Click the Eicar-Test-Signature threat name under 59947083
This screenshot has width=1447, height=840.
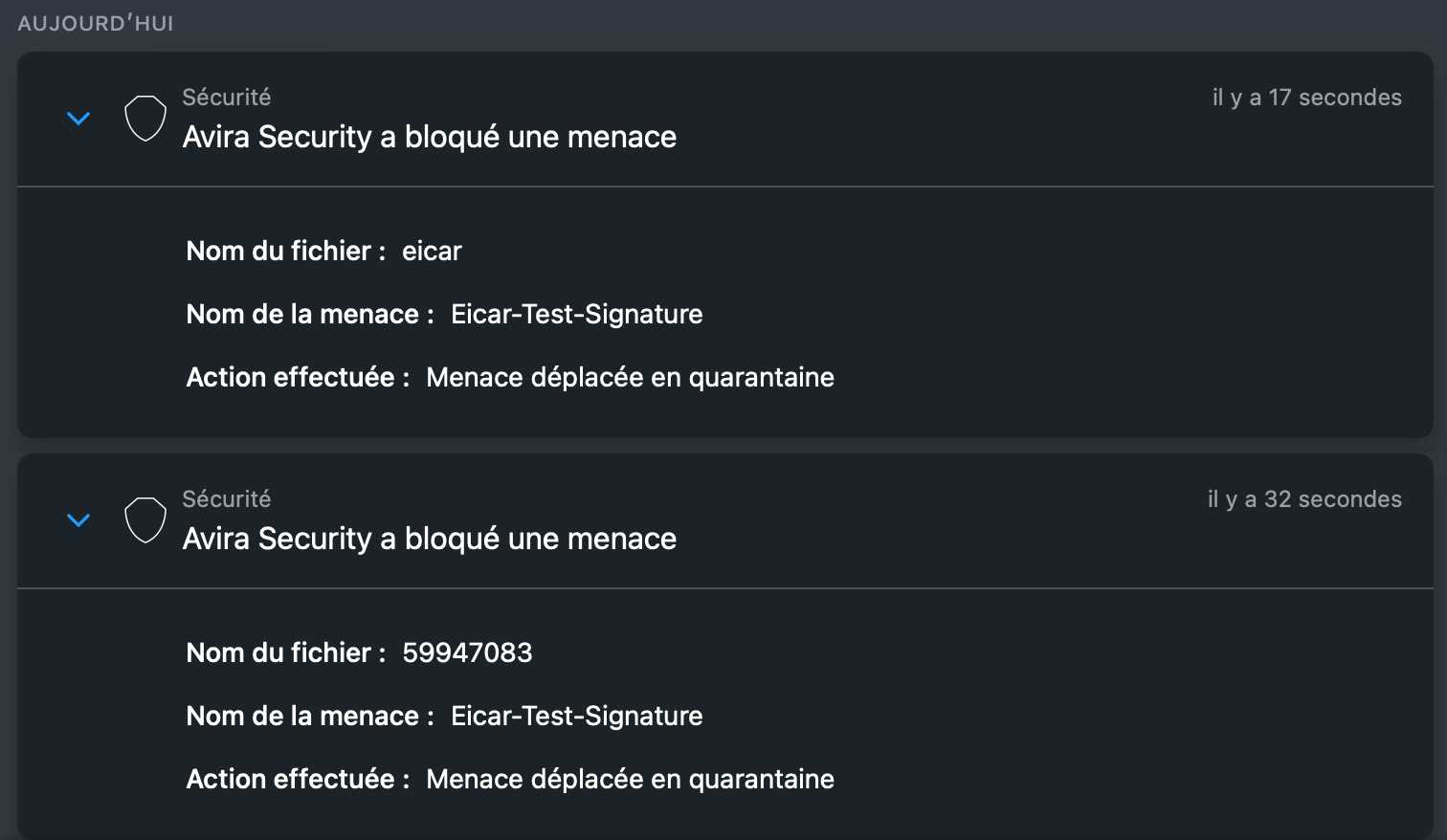(576, 717)
